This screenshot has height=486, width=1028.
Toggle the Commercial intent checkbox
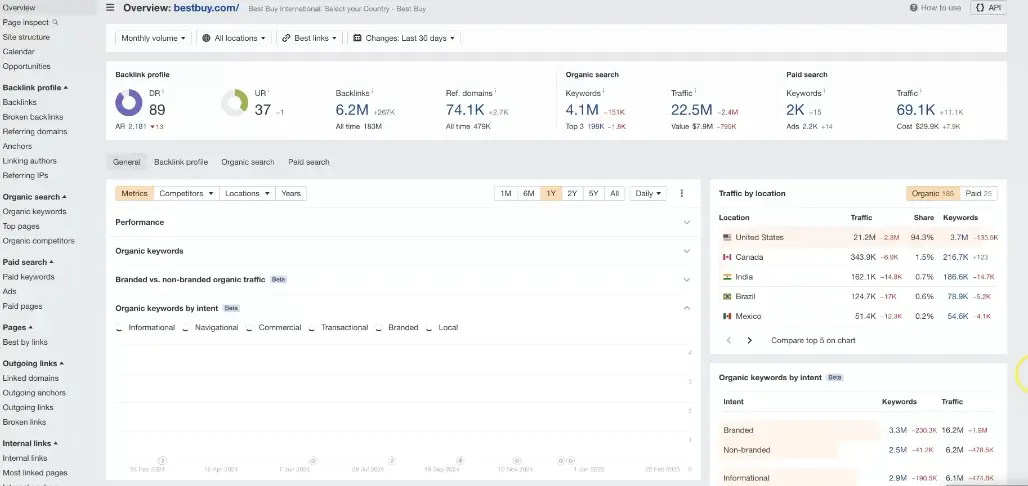click(x=250, y=328)
